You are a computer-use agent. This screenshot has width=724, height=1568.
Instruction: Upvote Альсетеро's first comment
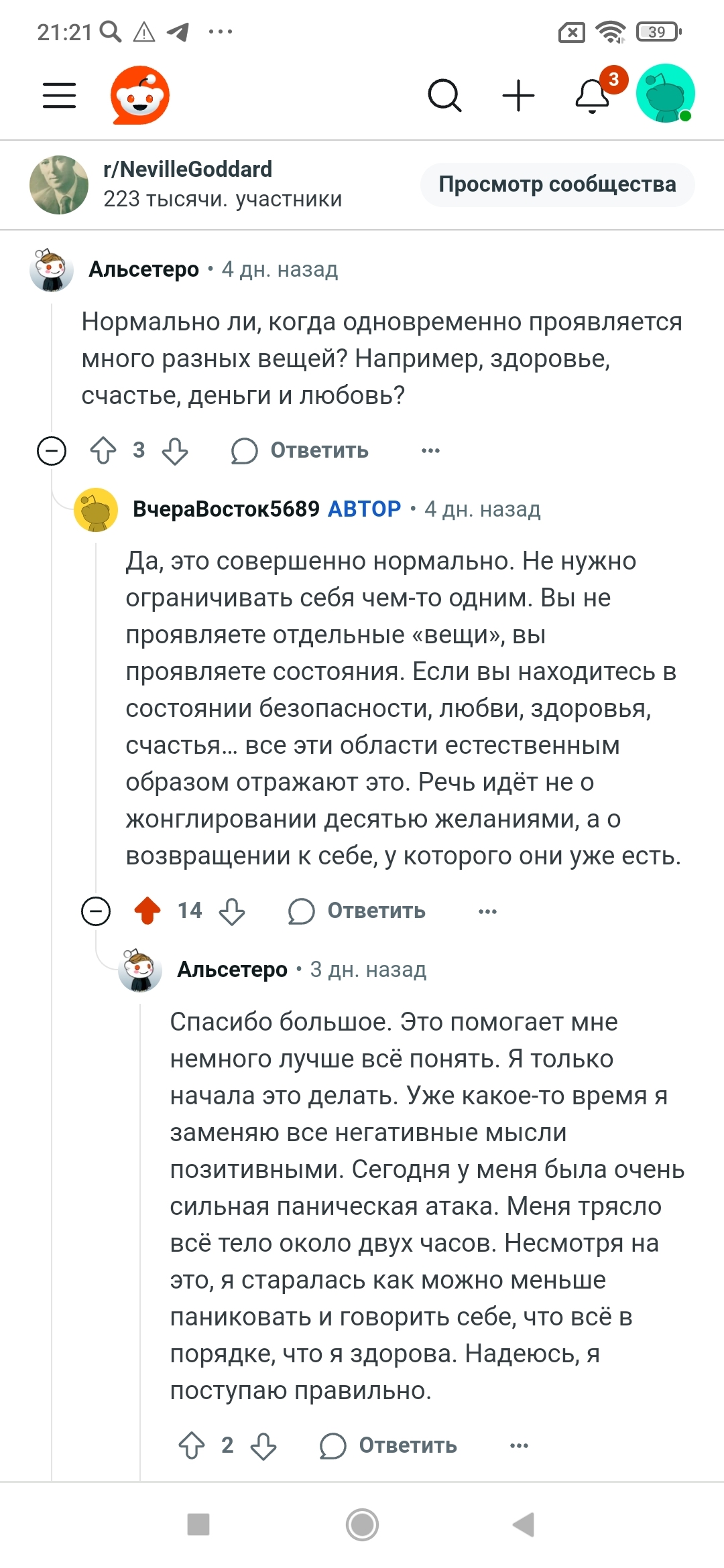click(x=103, y=450)
